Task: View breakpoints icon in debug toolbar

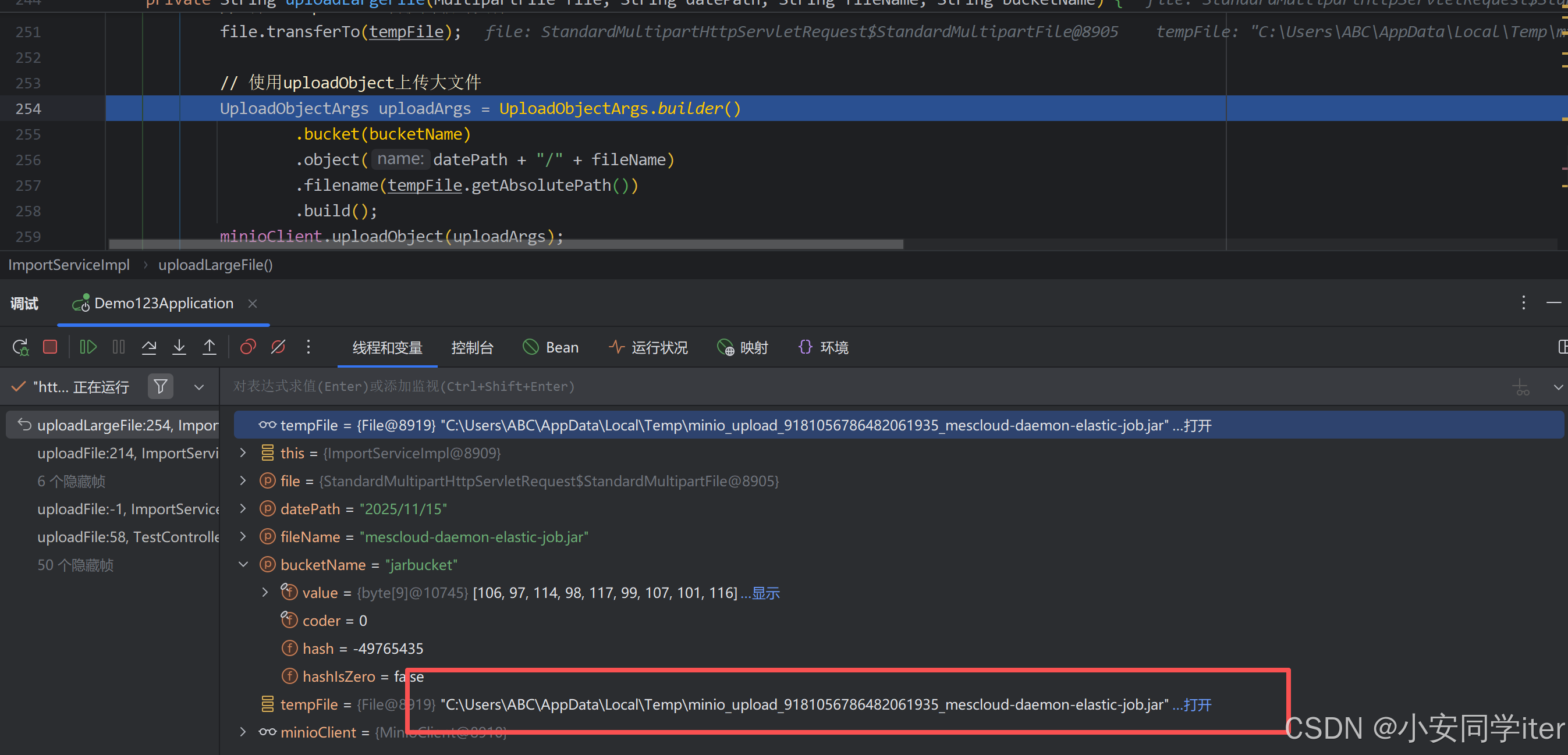Action: (x=248, y=347)
